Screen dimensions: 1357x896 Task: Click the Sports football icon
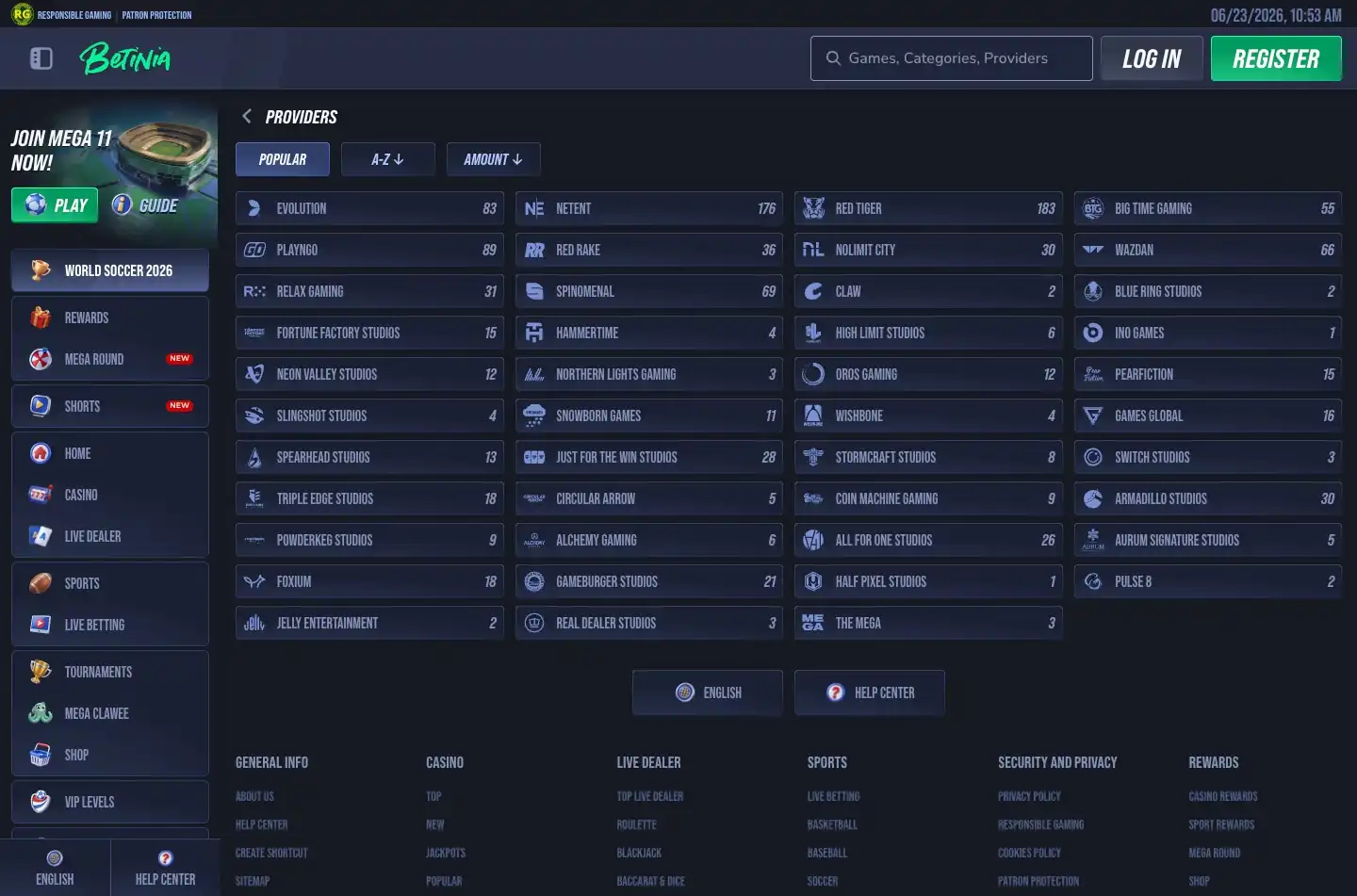click(41, 583)
